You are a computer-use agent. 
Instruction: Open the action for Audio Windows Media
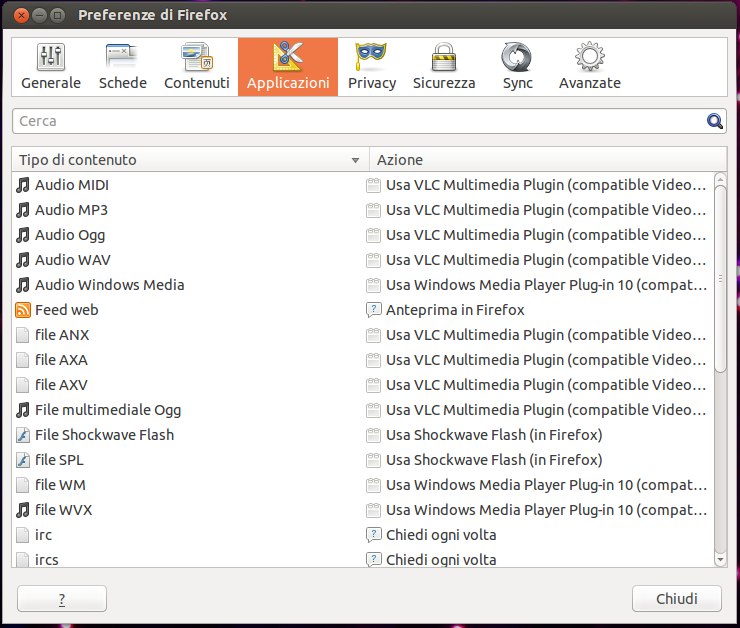(x=547, y=285)
